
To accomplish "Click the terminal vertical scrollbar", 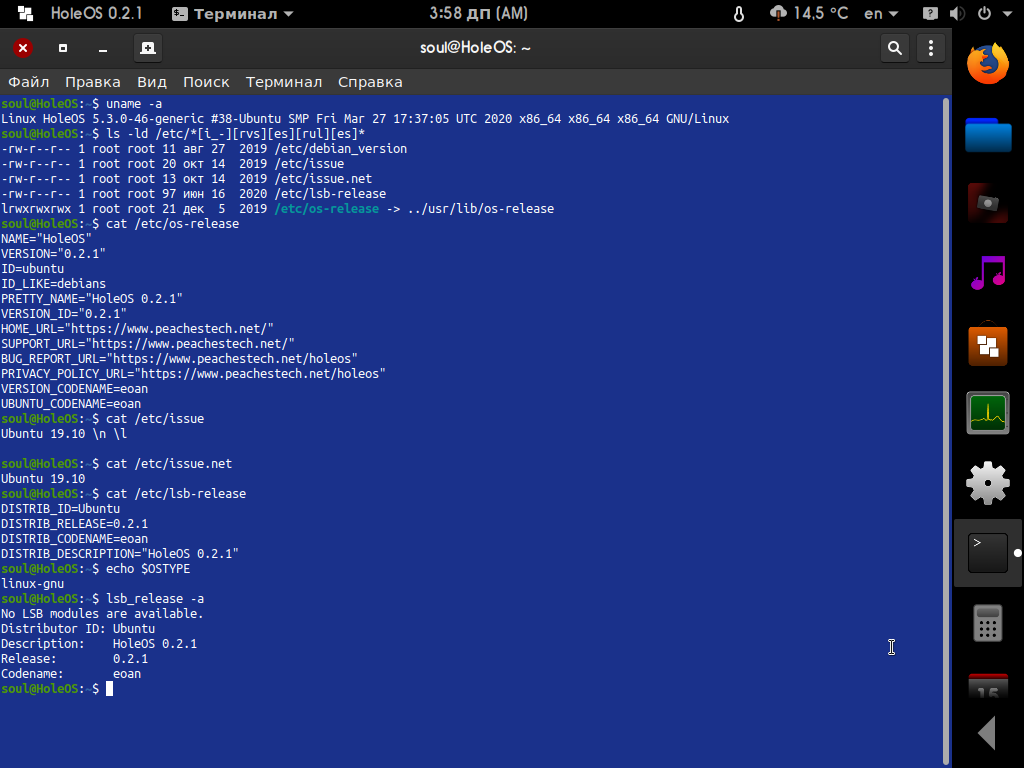I will [946, 431].
